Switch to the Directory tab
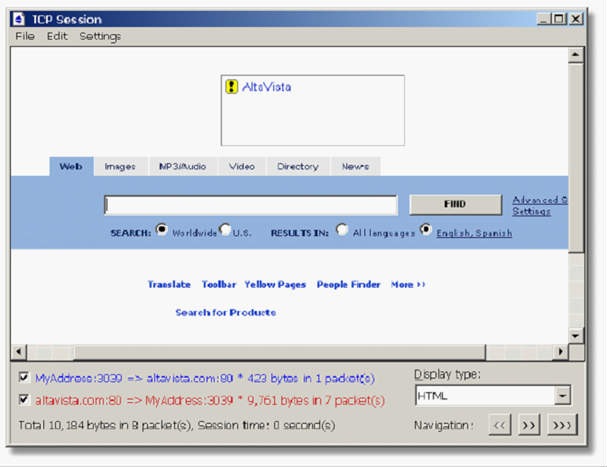Viewport: 607px width, 467px height. click(298, 167)
